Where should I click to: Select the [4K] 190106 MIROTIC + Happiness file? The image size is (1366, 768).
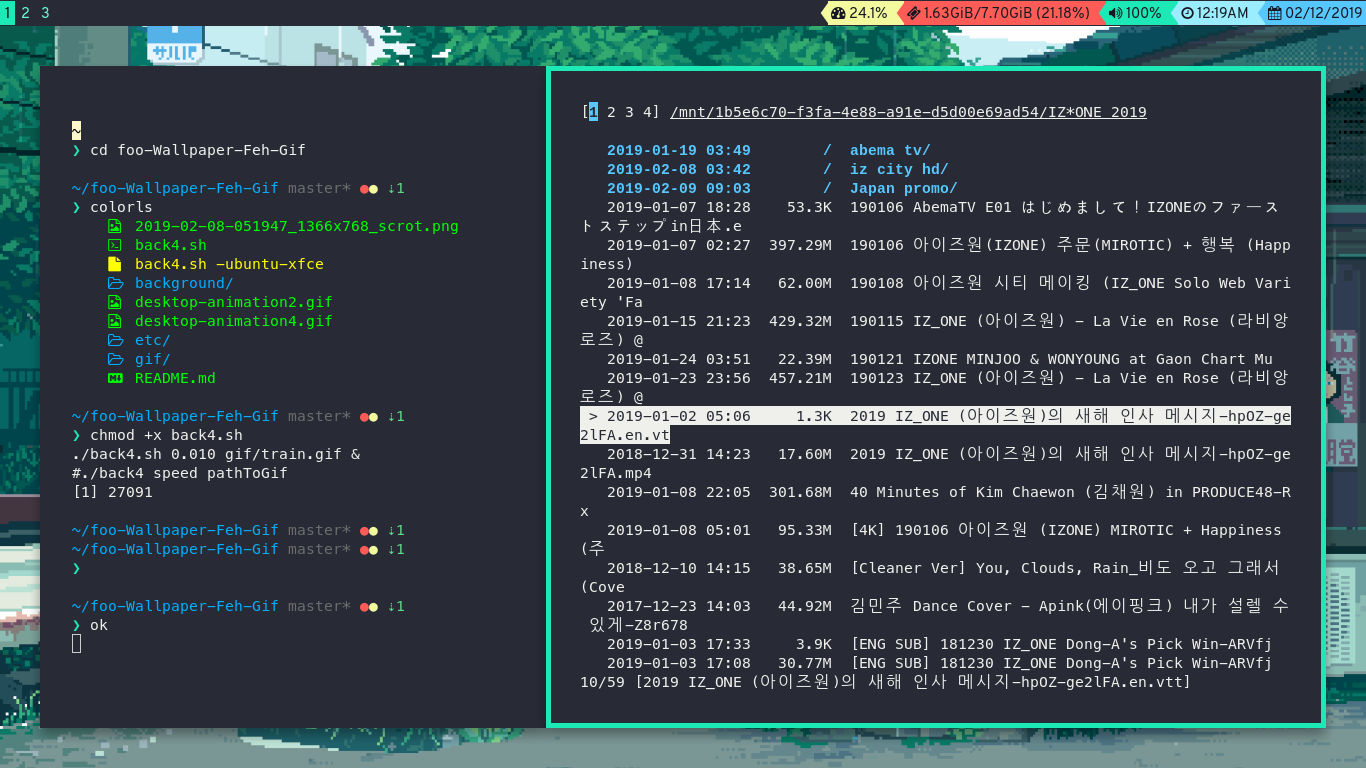(935, 540)
